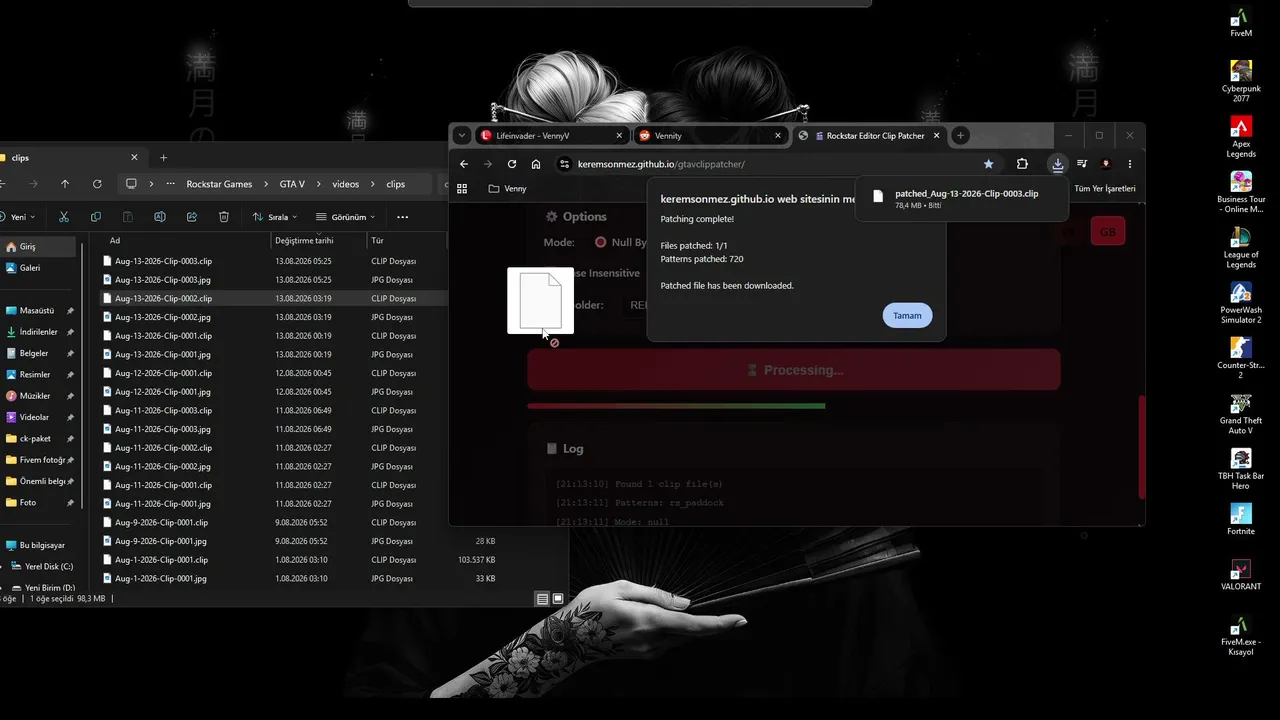Viewport: 1280px width, 720px height.
Task: Select Rockstar Editor Clip Patcher tab
Action: coord(869,135)
